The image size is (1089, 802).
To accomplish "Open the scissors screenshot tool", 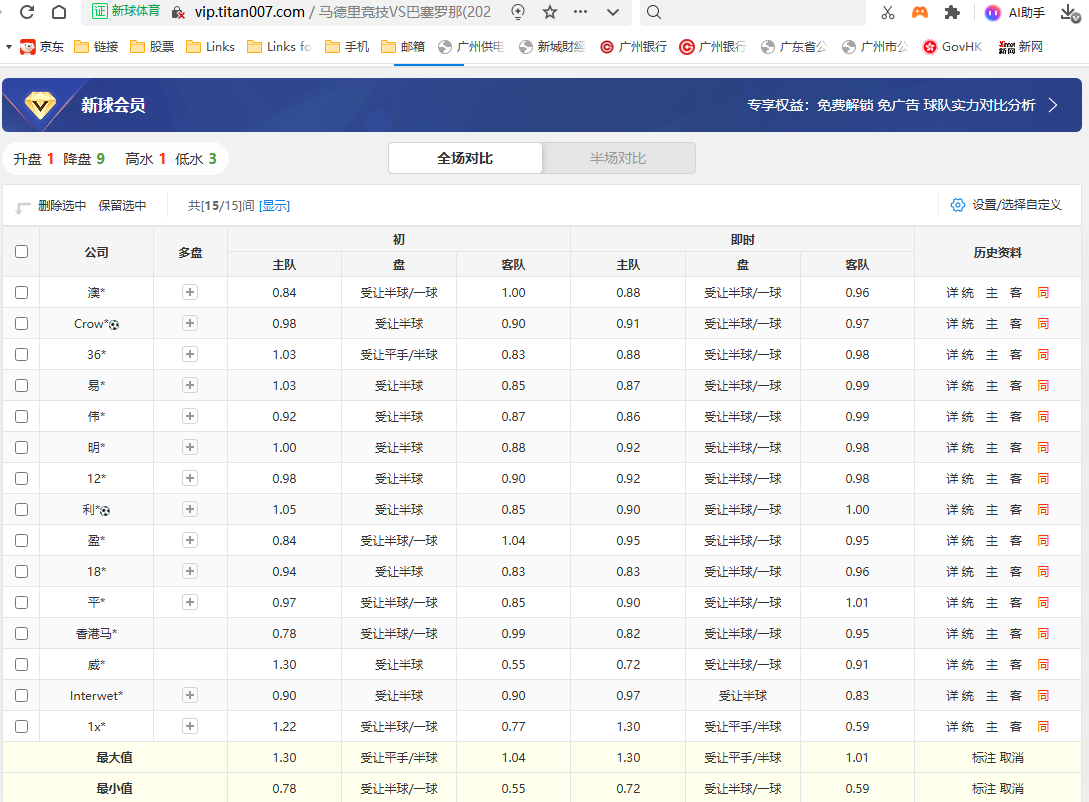I will tap(887, 12).
